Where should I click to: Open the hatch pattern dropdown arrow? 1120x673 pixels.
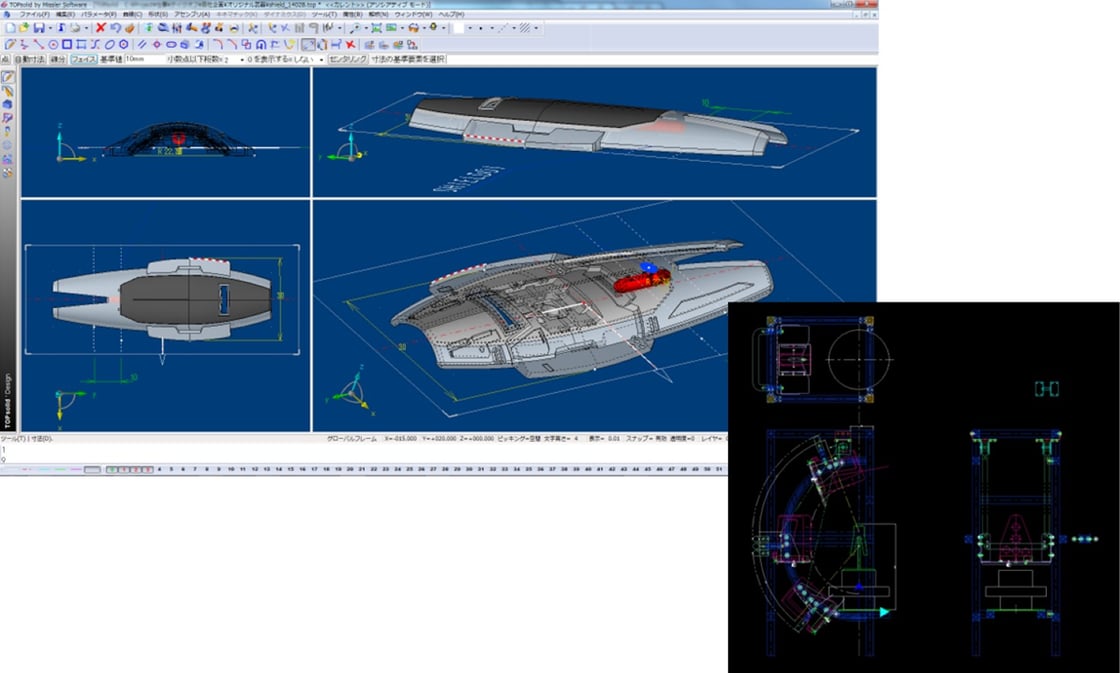537,29
